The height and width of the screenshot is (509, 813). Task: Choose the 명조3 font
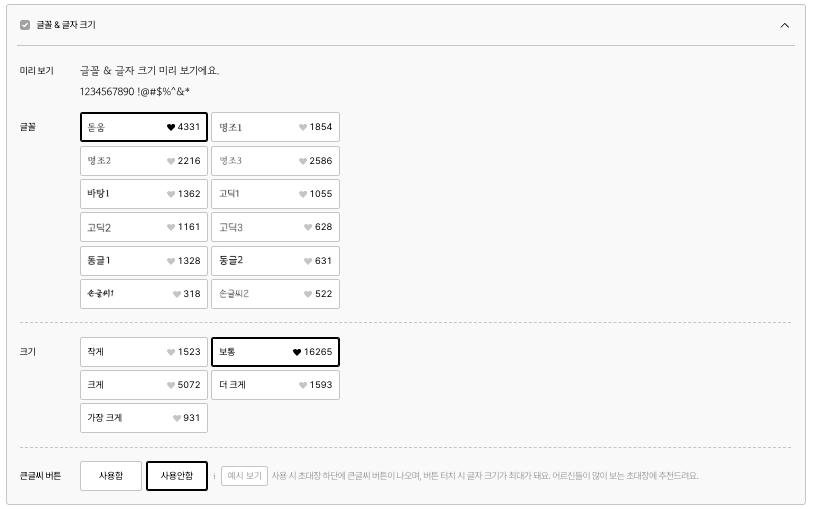[275, 161]
